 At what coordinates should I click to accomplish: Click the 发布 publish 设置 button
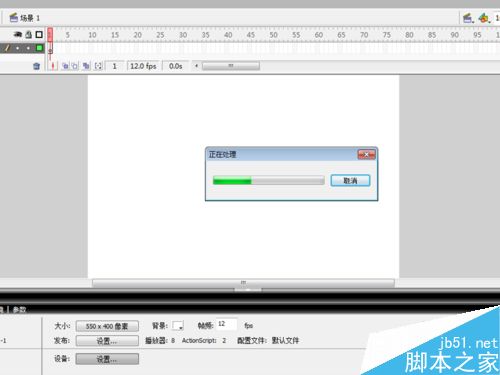107,341
